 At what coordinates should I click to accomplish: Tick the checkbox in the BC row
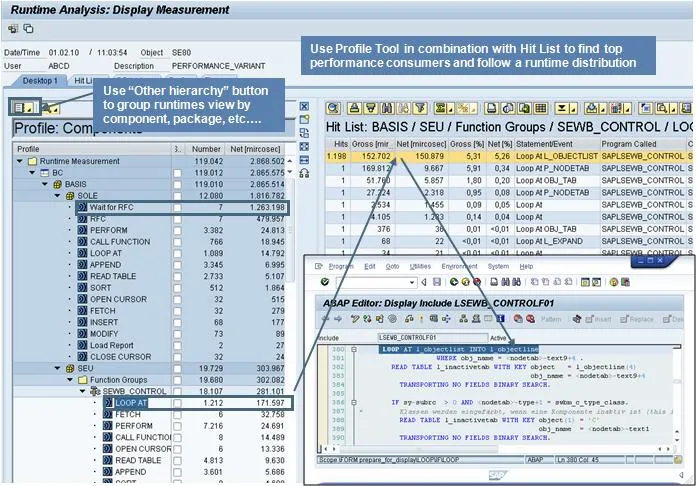pos(177,173)
